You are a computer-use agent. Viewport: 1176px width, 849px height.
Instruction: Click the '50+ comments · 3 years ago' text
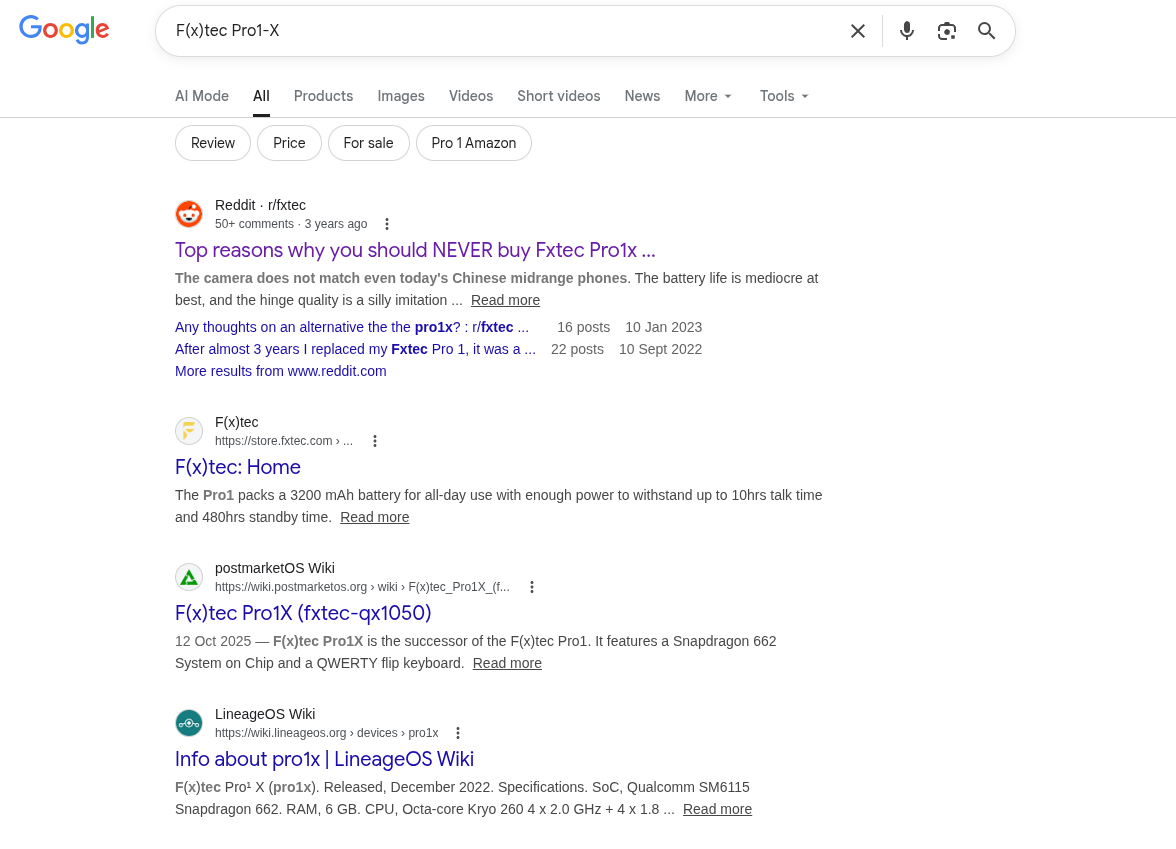(291, 224)
